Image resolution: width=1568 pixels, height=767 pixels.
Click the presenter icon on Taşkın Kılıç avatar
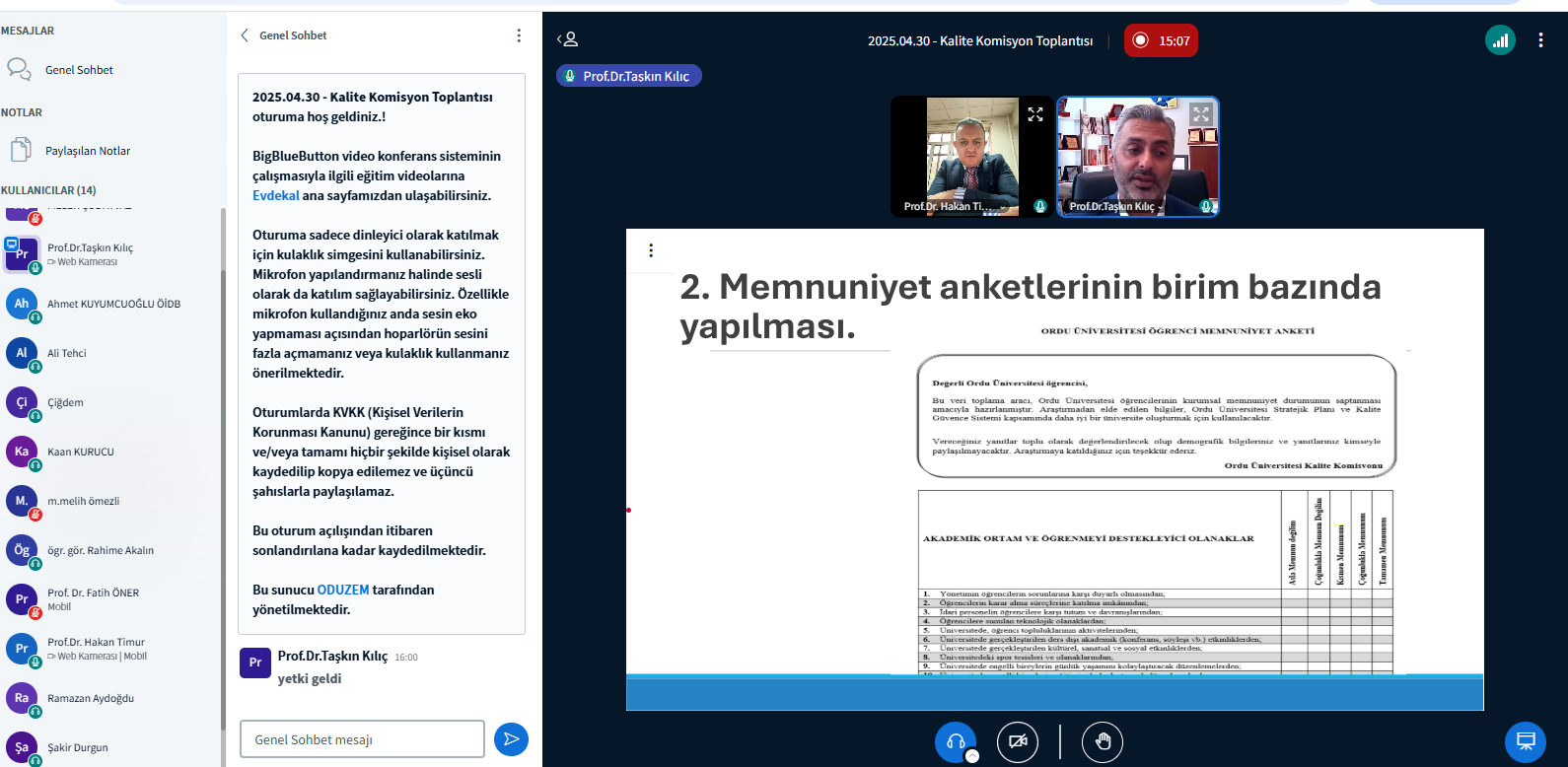coord(11,243)
